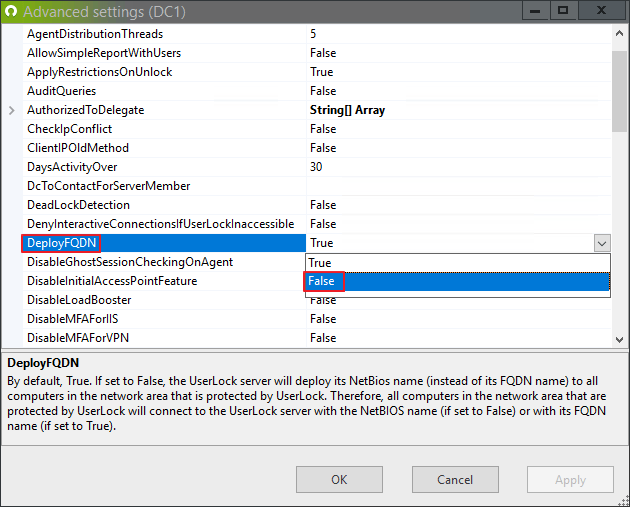This screenshot has width=630, height=507.
Task: Click the String[] Array value cell
Action: [348, 110]
